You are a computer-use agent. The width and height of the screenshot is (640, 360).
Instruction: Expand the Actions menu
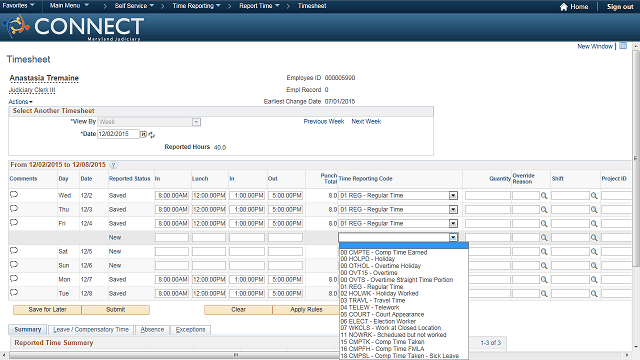20,102
